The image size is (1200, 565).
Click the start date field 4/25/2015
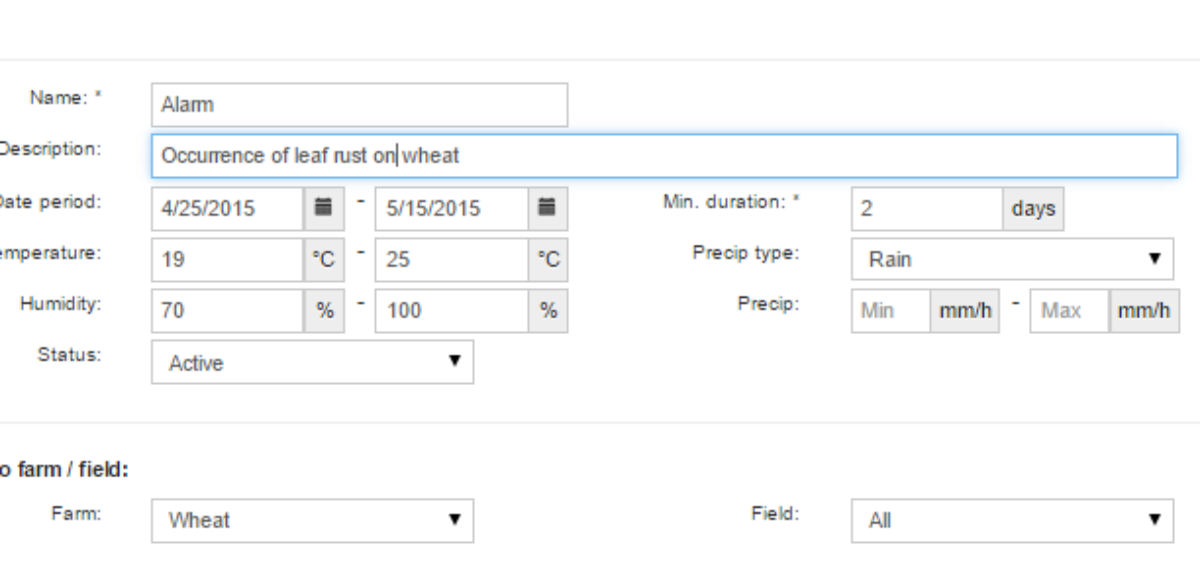pyautogui.click(x=227, y=208)
